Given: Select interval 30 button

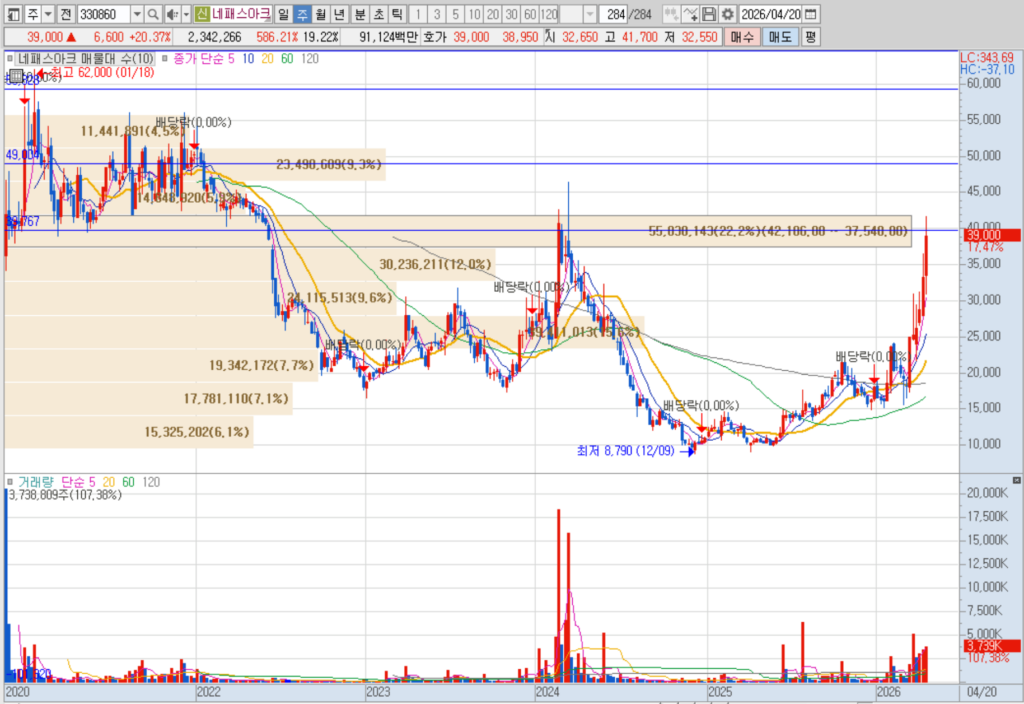Looking at the screenshot, I should tap(511, 14).
